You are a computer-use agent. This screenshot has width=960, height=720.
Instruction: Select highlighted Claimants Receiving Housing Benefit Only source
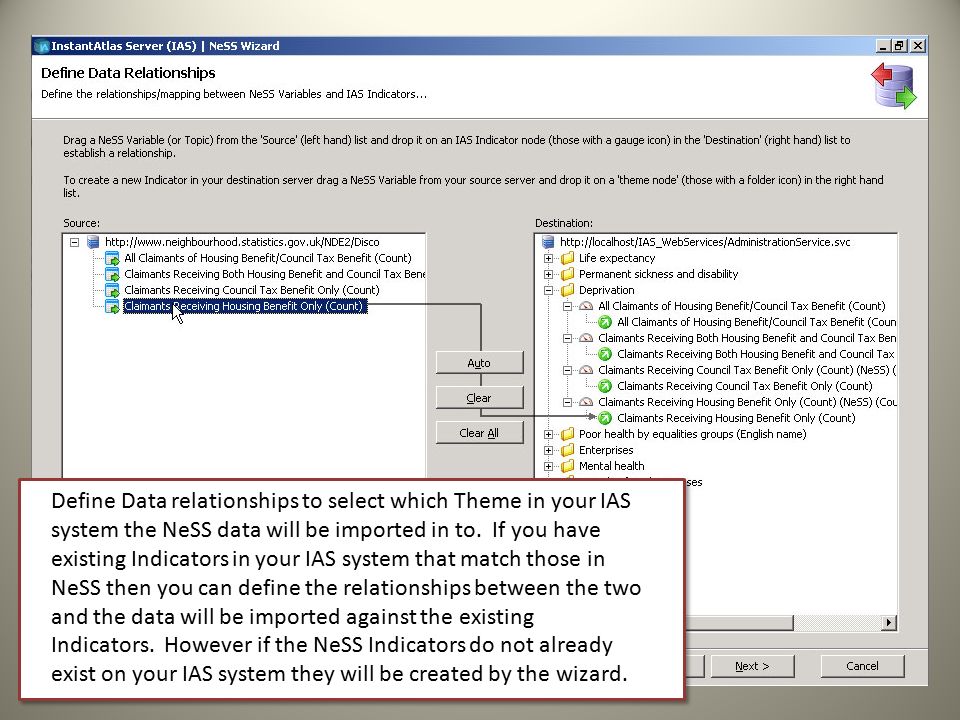pos(245,306)
